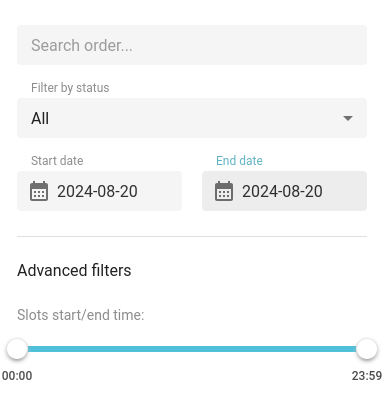Click the 'Filter by status' label
387x403 pixels.
tap(70, 88)
